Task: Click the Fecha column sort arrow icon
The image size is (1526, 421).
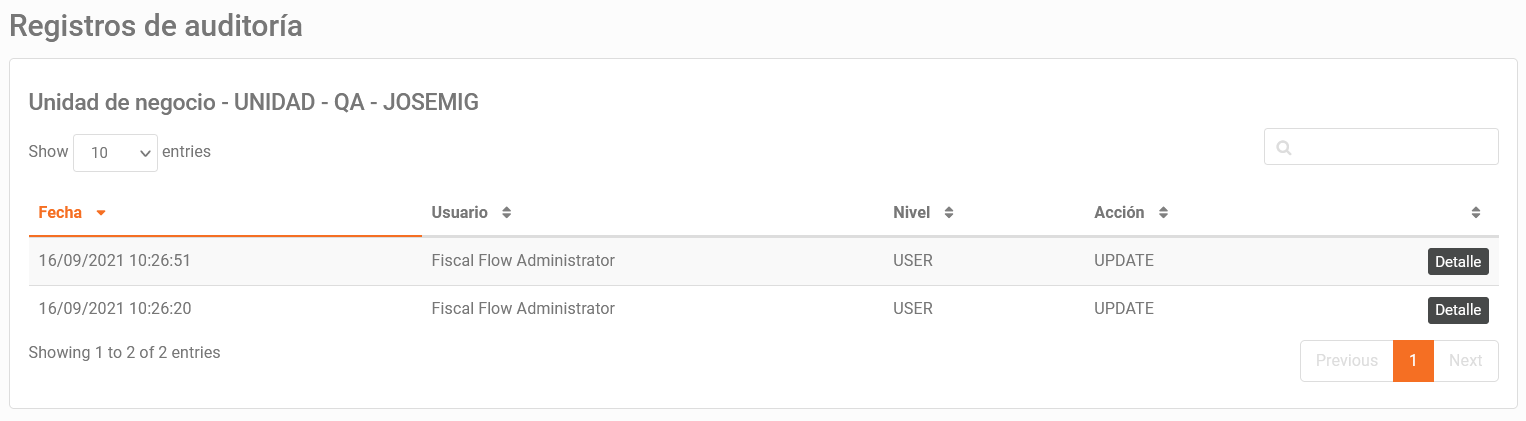Action: coord(101,213)
